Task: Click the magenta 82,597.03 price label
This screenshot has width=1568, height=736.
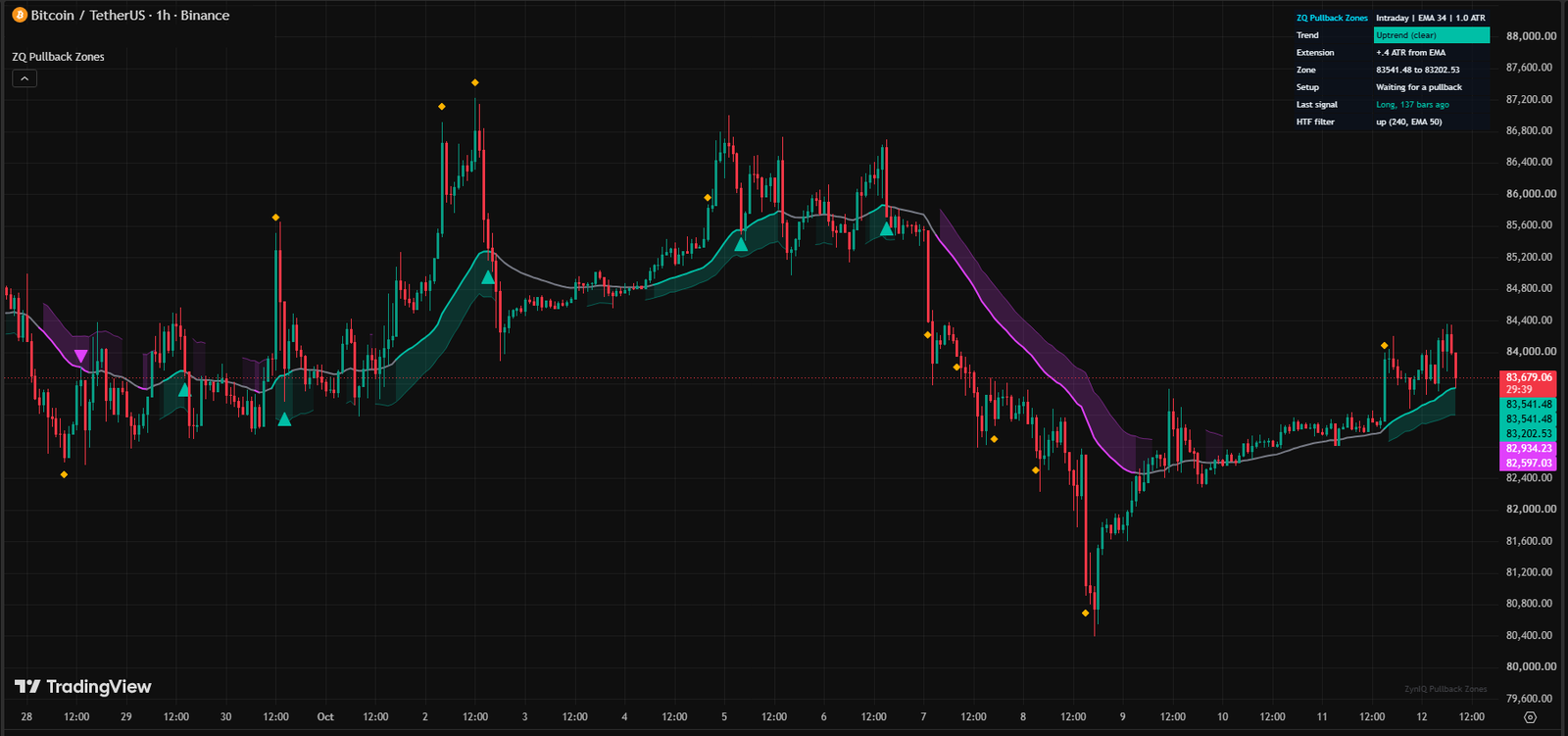Action: click(1529, 464)
